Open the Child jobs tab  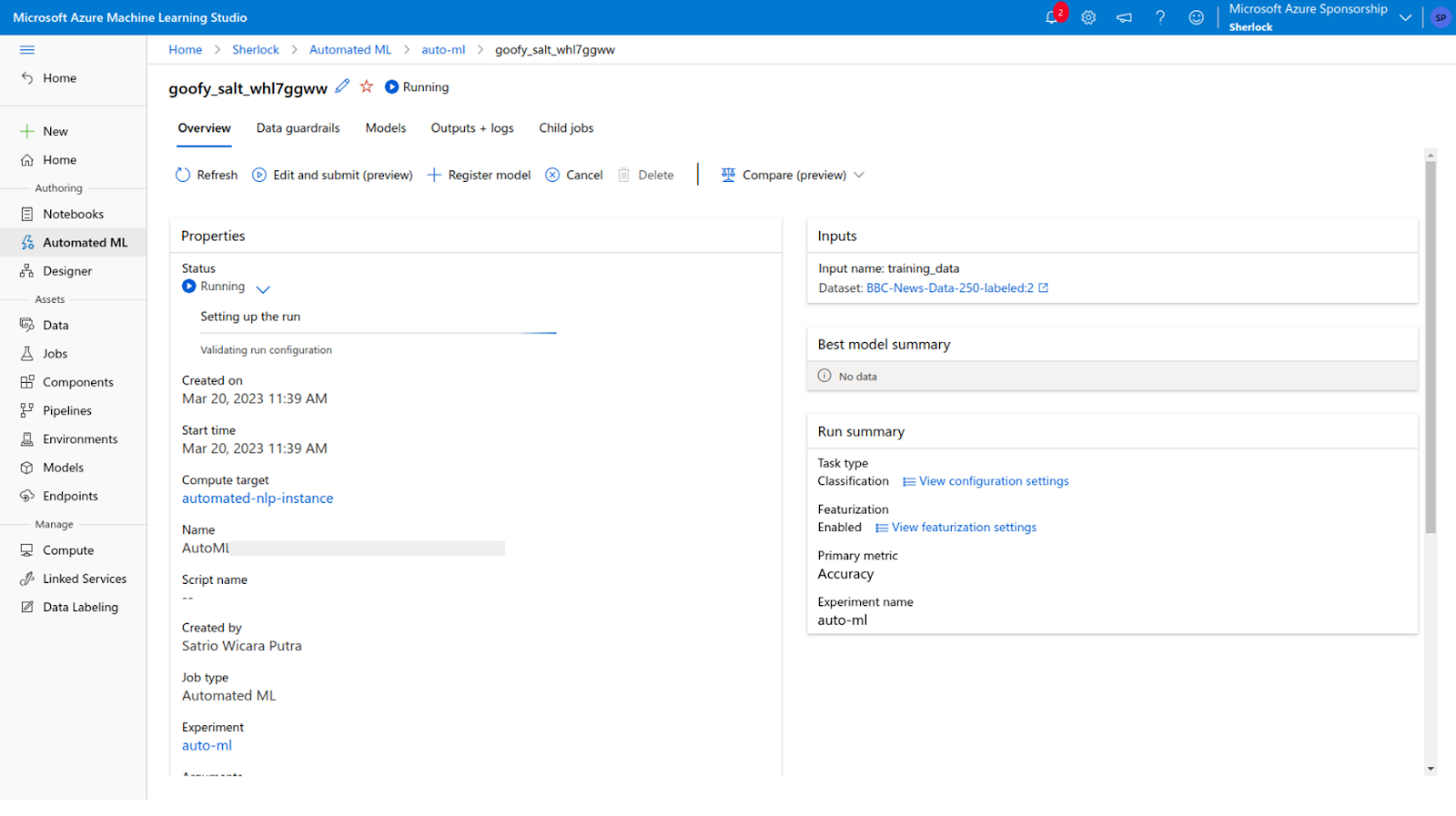point(566,128)
